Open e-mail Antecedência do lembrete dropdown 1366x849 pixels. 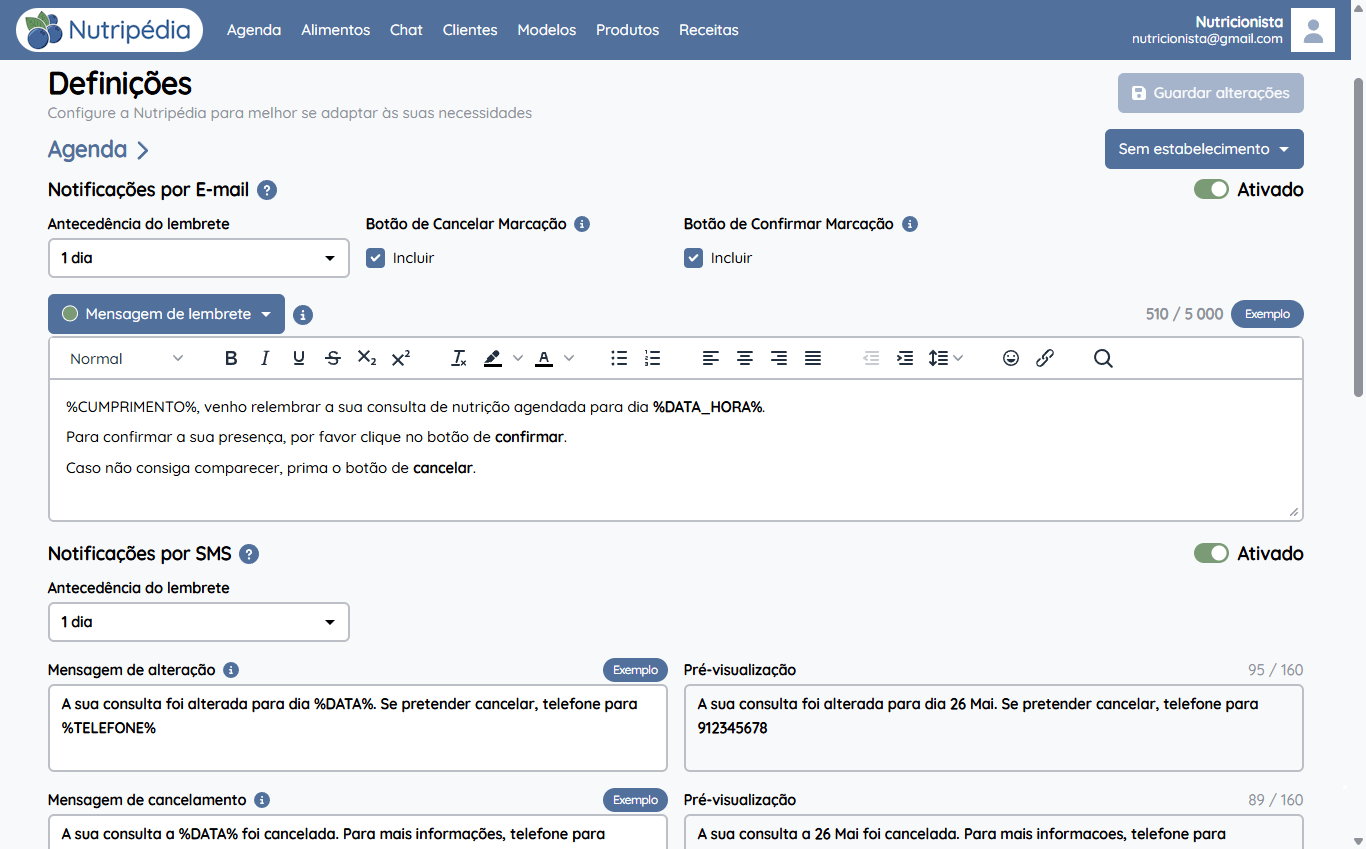pyautogui.click(x=199, y=258)
